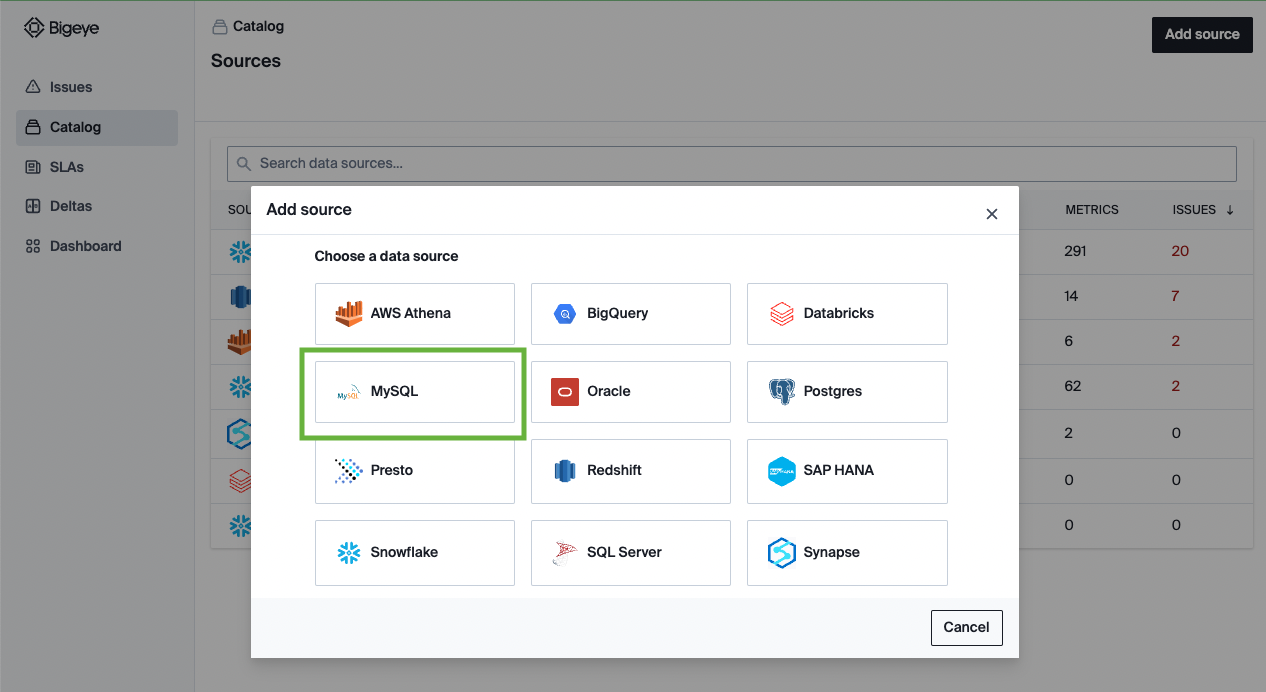Cancel the Add source dialog
This screenshot has height=692, width=1266.
point(966,627)
